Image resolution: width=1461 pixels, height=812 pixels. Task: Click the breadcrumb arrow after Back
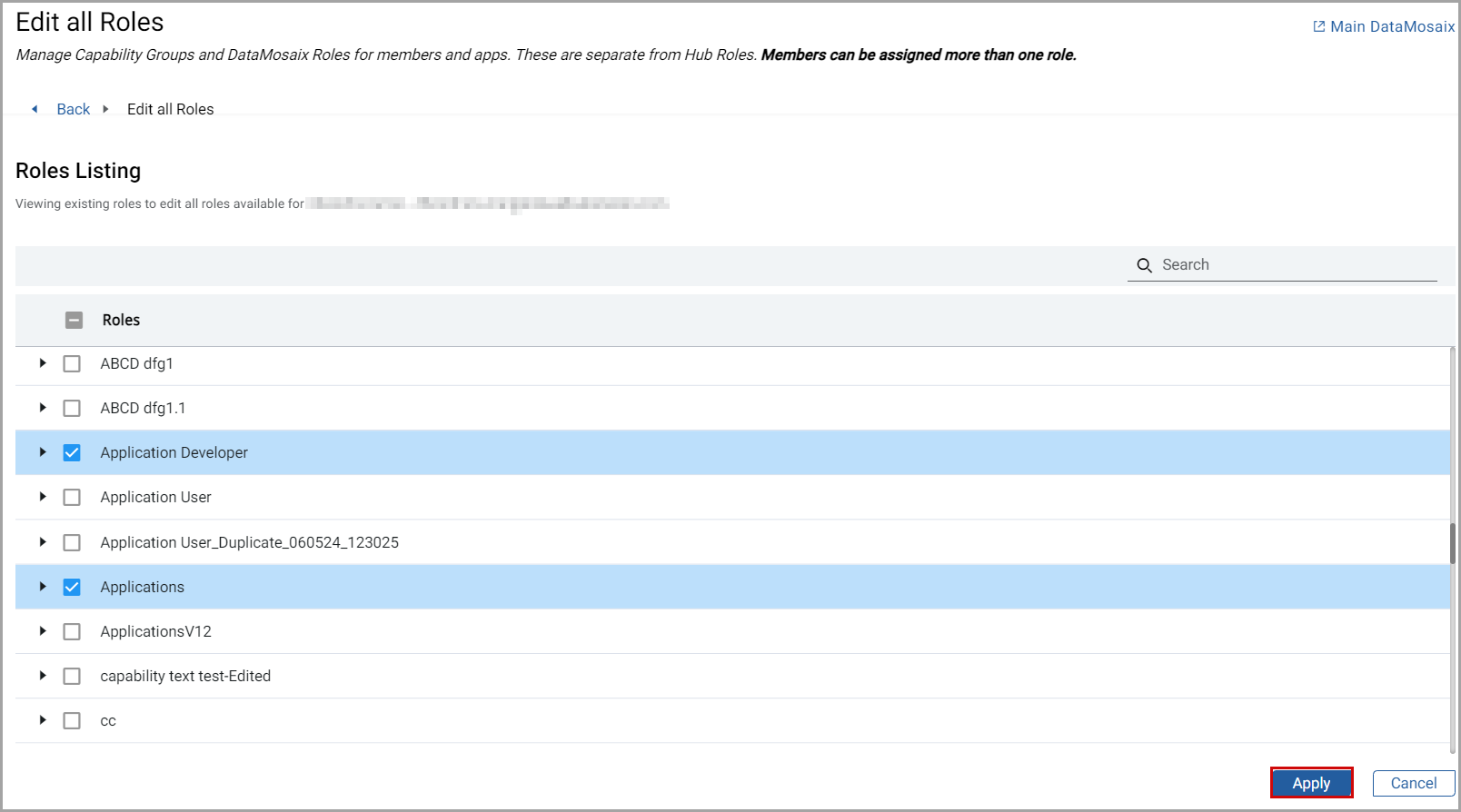pos(105,109)
